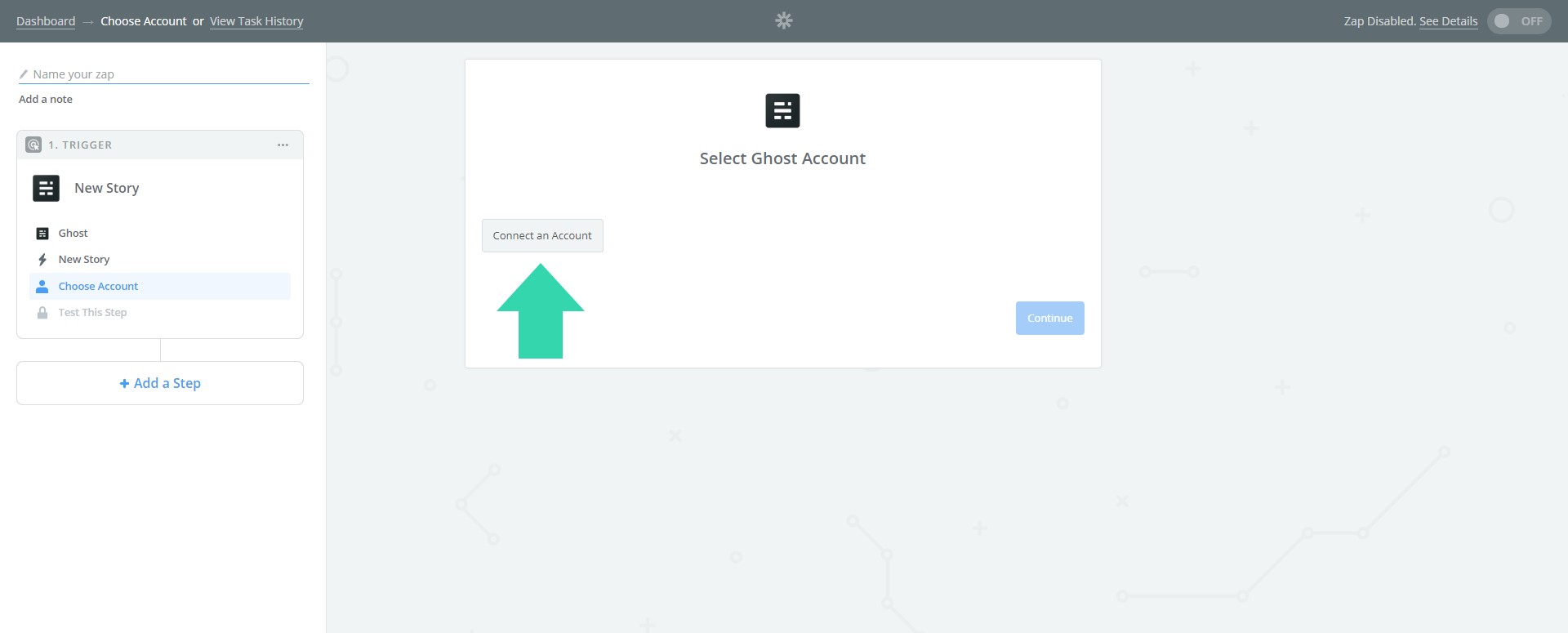Select Choose Account step in sidebar
1568x633 pixels.
coord(98,287)
